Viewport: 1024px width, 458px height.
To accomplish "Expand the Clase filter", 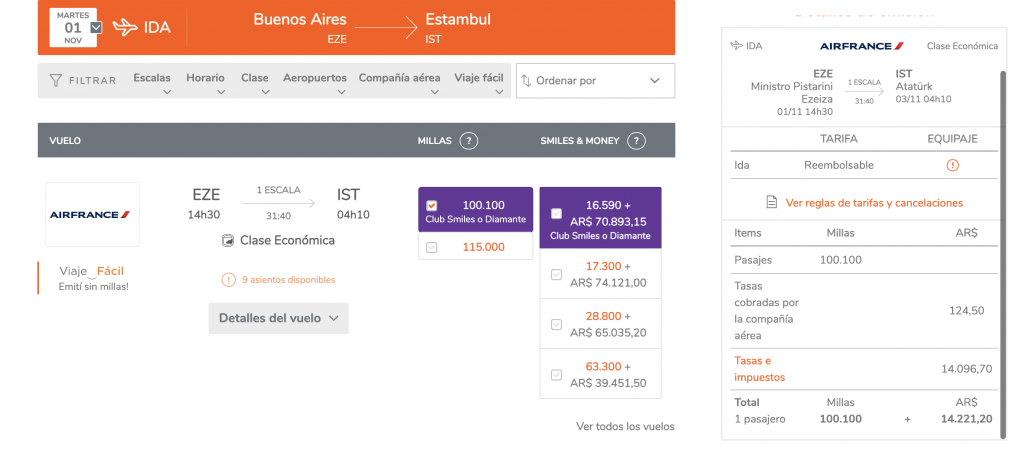I will (x=255, y=82).
